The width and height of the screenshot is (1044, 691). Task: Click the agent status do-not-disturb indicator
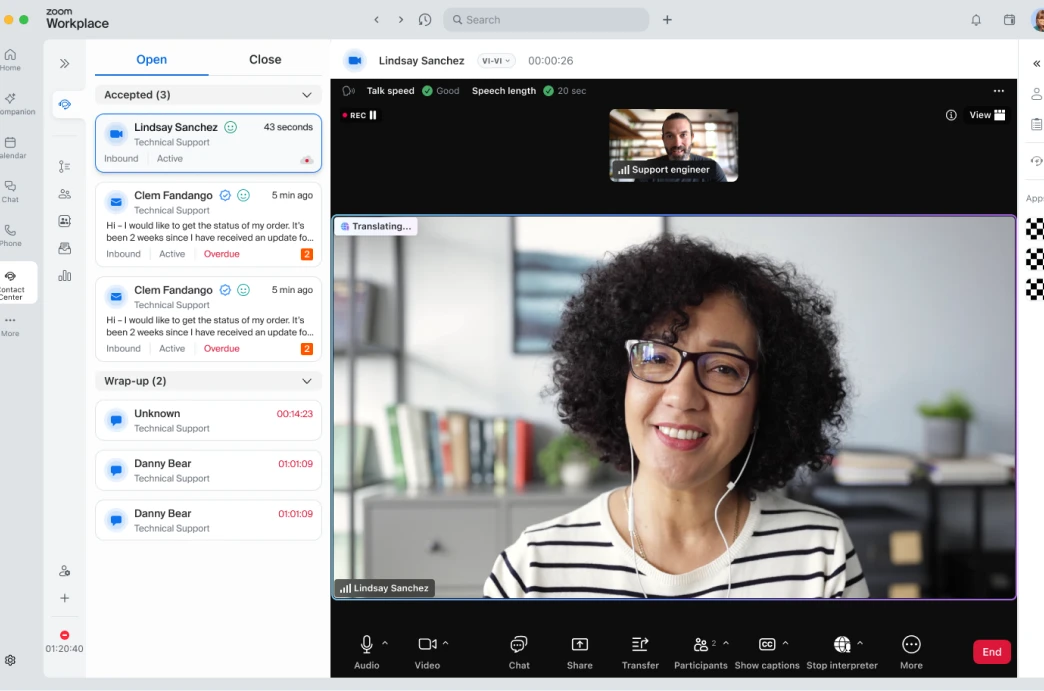click(x=65, y=635)
